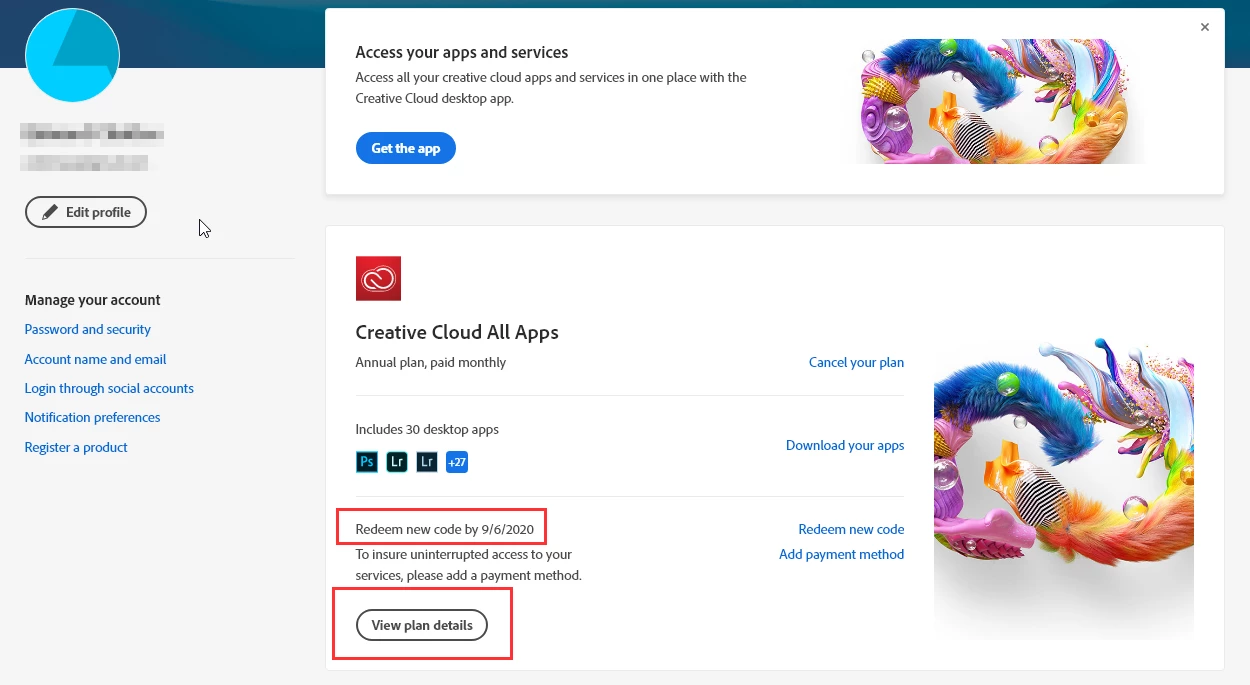Open Notification preferences link
Viewport: 1250px width, 685px height.
point(93,417)
